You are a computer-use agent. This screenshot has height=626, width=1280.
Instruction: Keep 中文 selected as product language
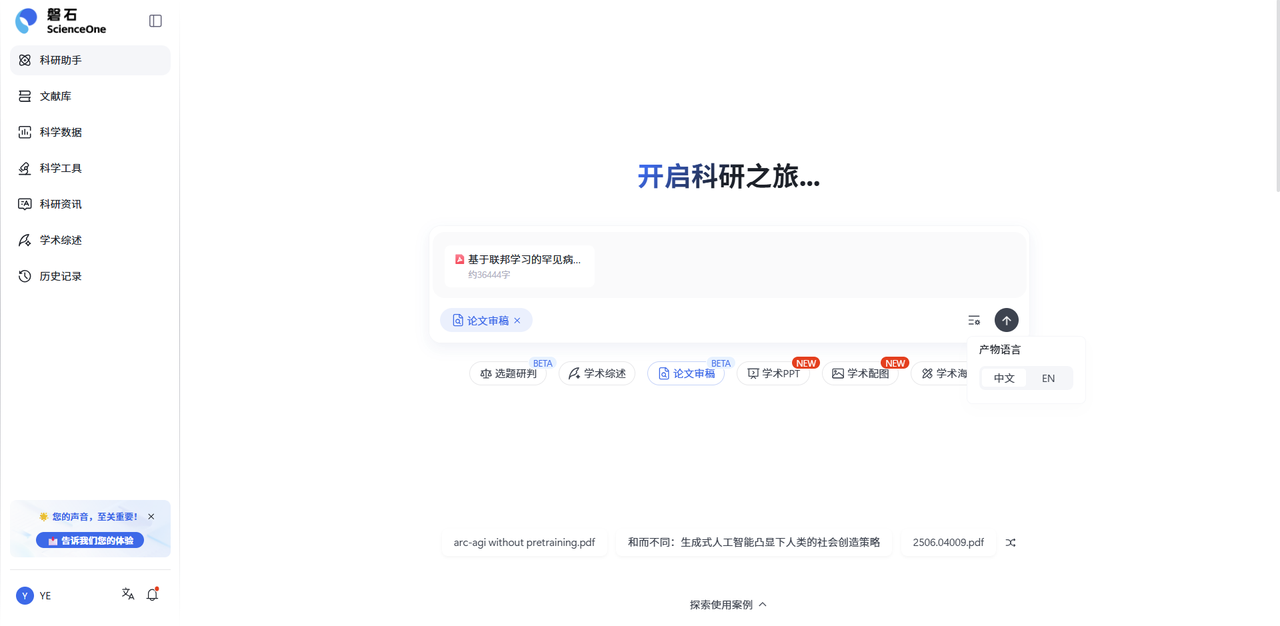coord(1004,378)
